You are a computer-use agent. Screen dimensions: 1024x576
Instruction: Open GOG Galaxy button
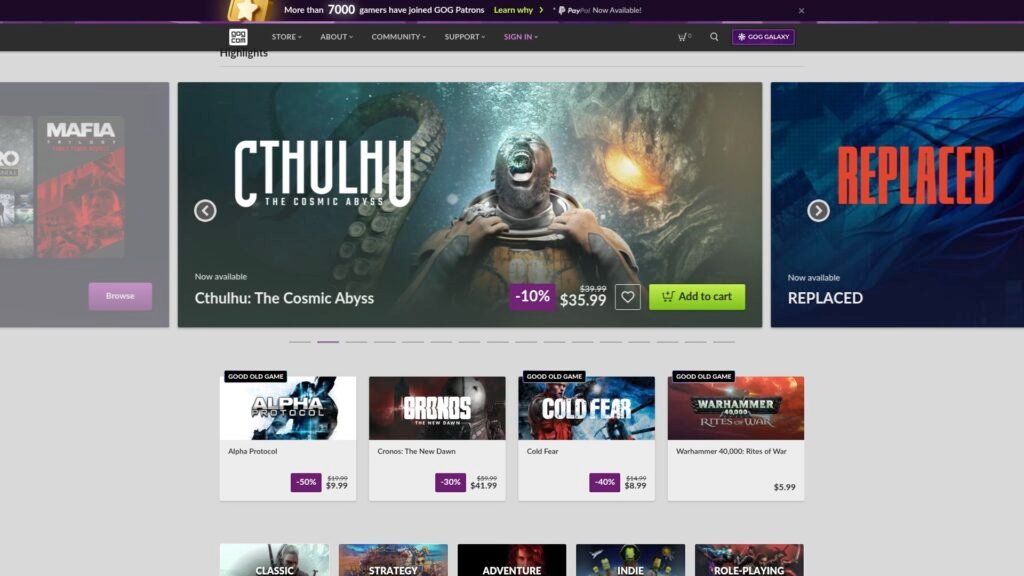tap(763, 37)
